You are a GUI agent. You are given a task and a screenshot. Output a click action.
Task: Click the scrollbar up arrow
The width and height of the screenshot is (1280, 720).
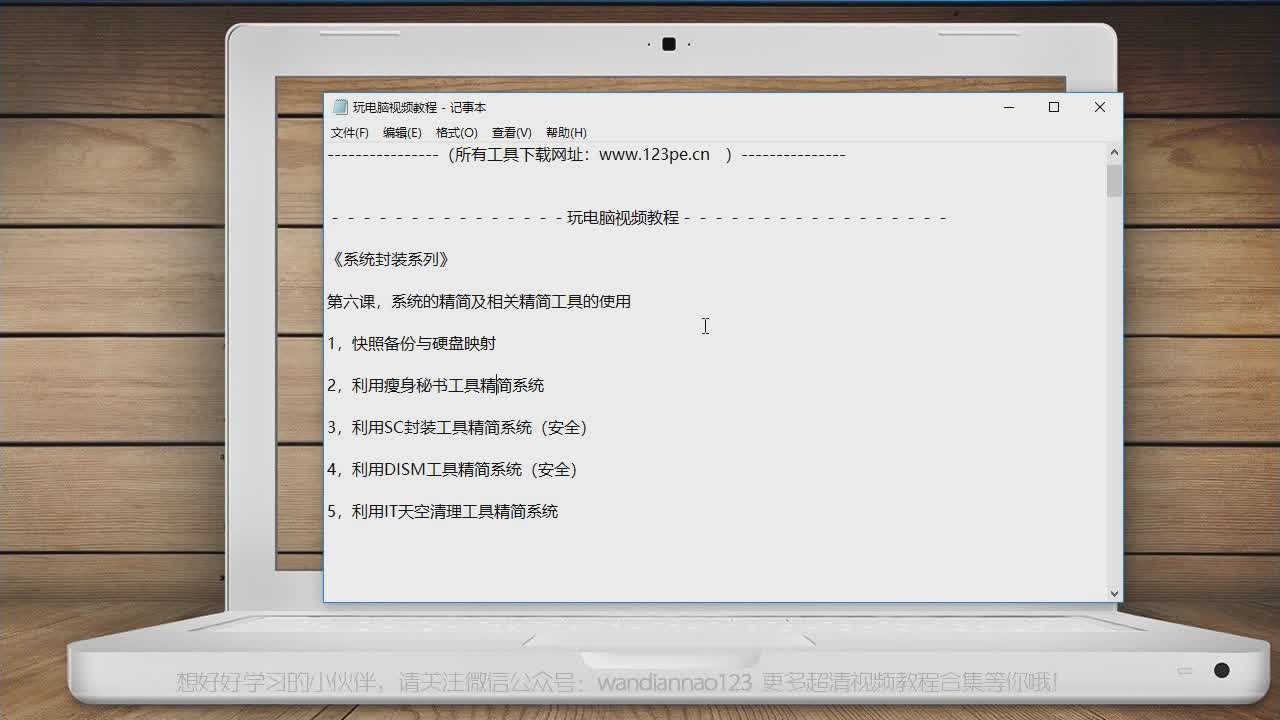click(1114, 153)
